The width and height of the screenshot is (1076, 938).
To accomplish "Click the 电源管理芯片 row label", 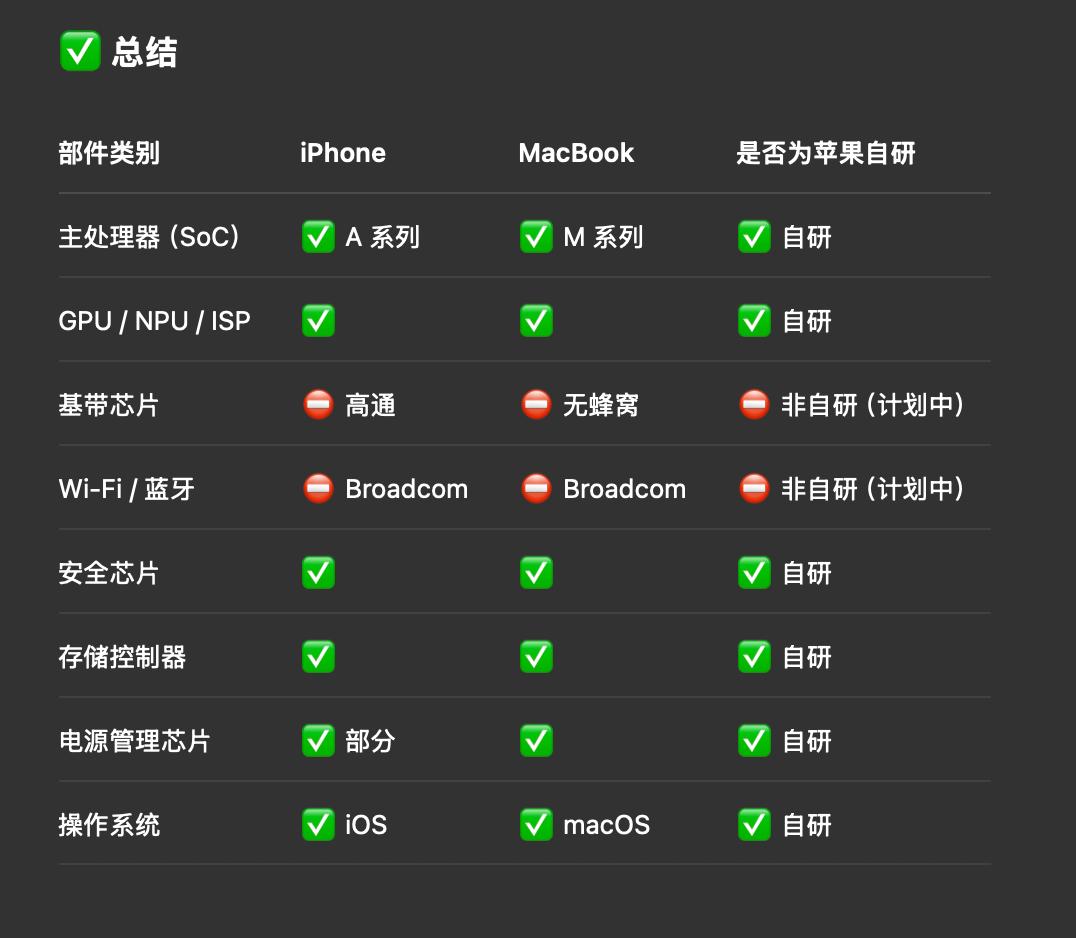I will pyautogui.click(x=134, y=741).
